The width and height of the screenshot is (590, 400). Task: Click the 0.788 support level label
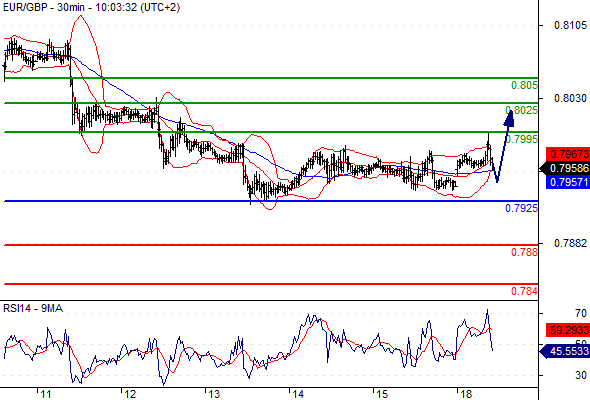pyautogui.click(x=524, y=252)
